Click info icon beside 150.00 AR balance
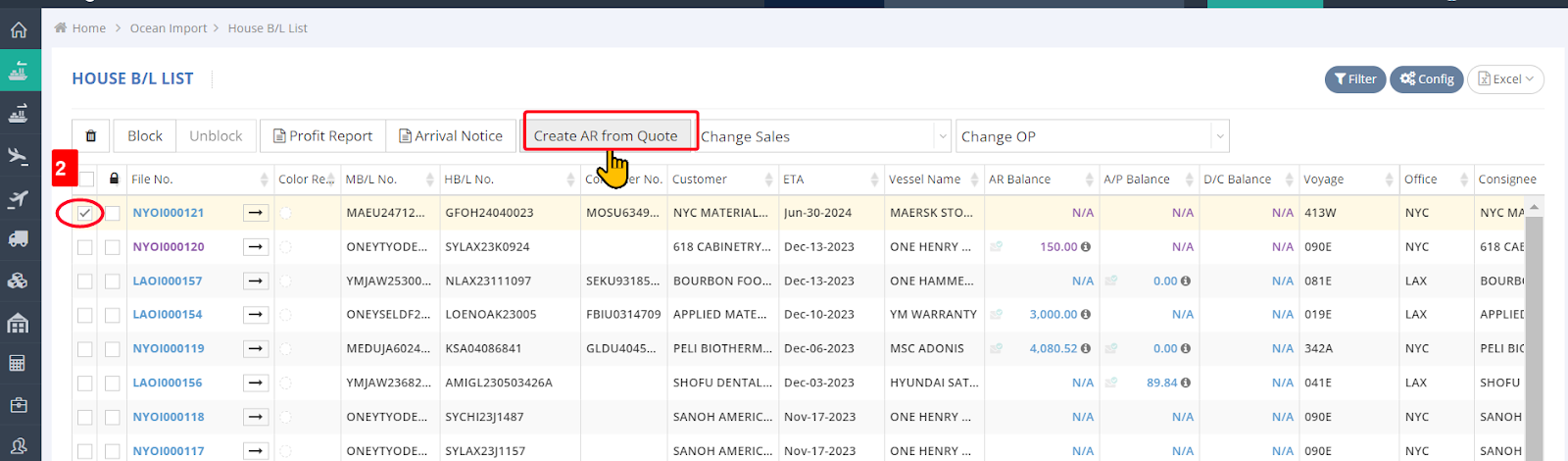Image resolution: width=1568 pixels, height=461 pixels. coord(1086,247)
